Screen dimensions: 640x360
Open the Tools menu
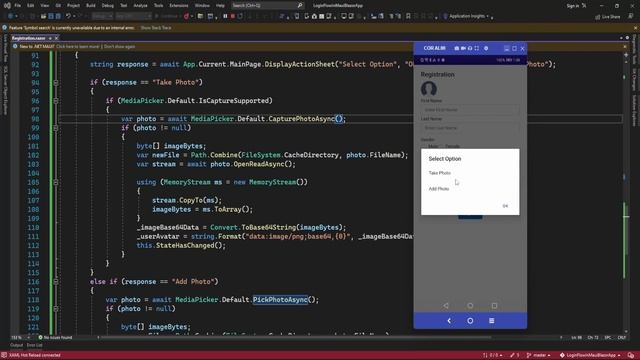[158, 6]
